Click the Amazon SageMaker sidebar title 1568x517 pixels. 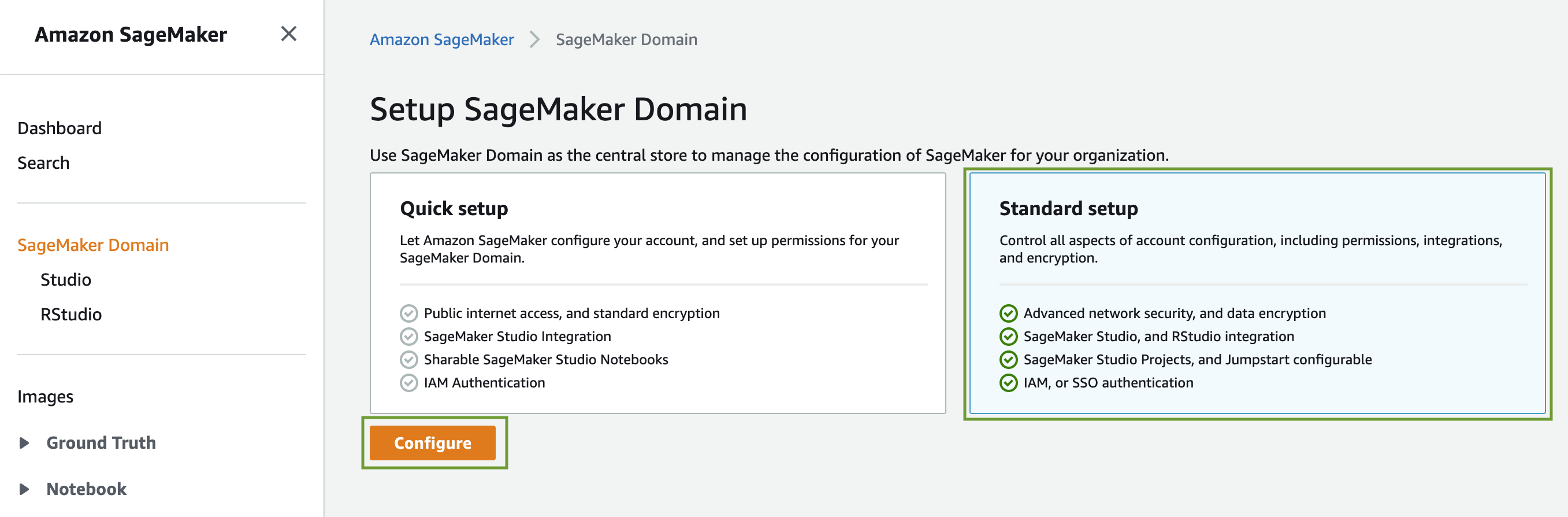[131, 35]
